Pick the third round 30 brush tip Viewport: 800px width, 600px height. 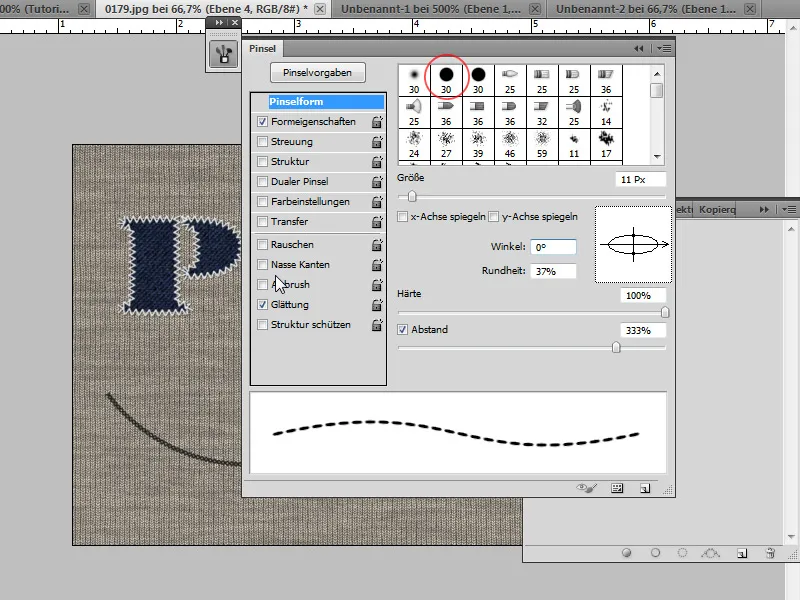(x=478, y=80)
